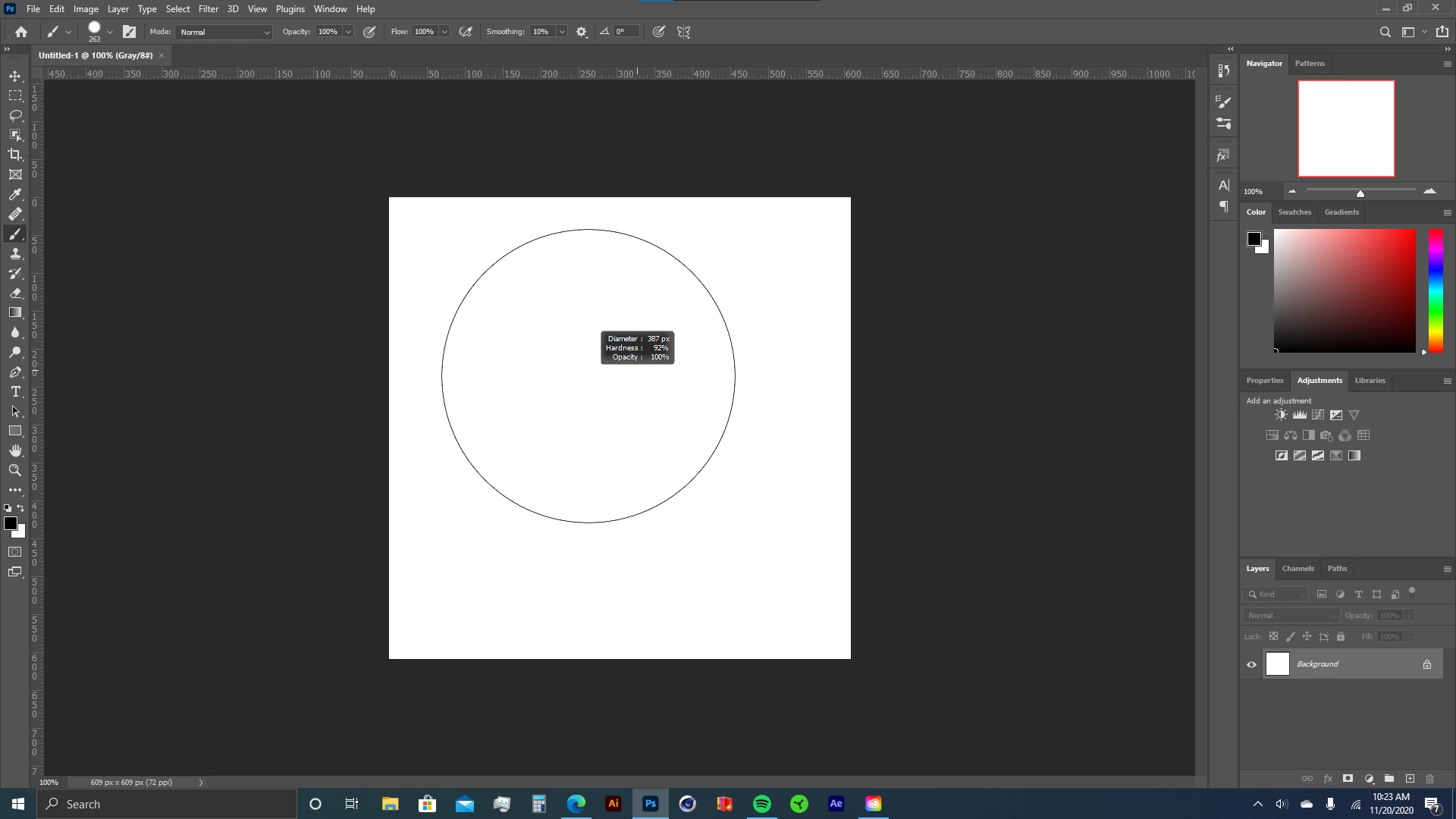Open the blending Mode dropdown
Screen dimensions: 1456x819
224,32
